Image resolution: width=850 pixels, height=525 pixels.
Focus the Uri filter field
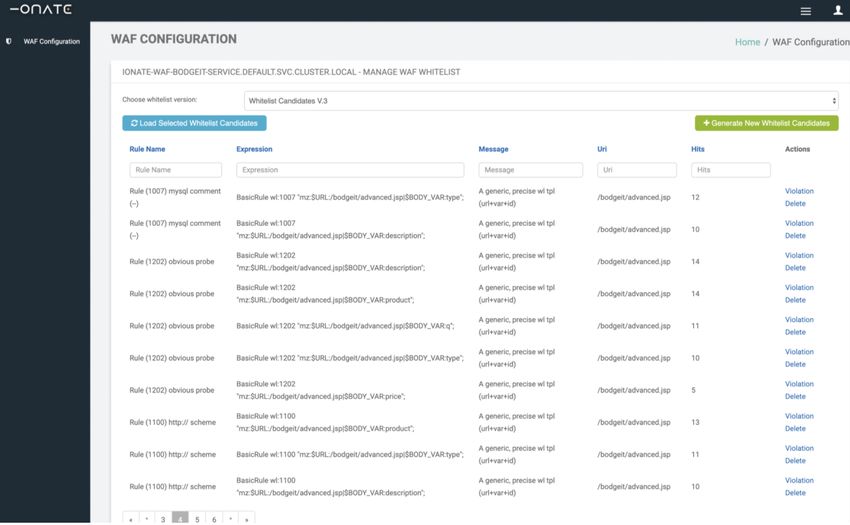[637, 170]
